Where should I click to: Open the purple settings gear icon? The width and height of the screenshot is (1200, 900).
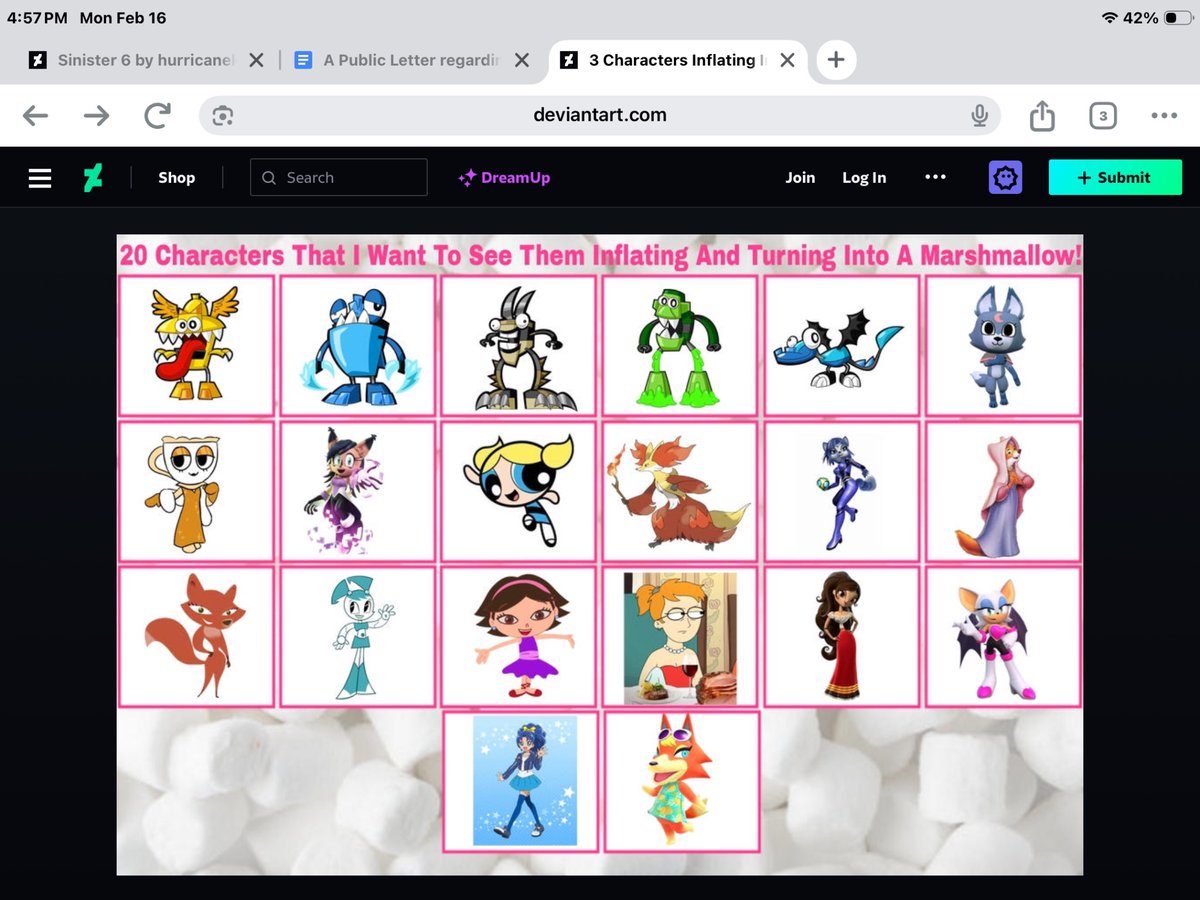[x=1005, y=178]
